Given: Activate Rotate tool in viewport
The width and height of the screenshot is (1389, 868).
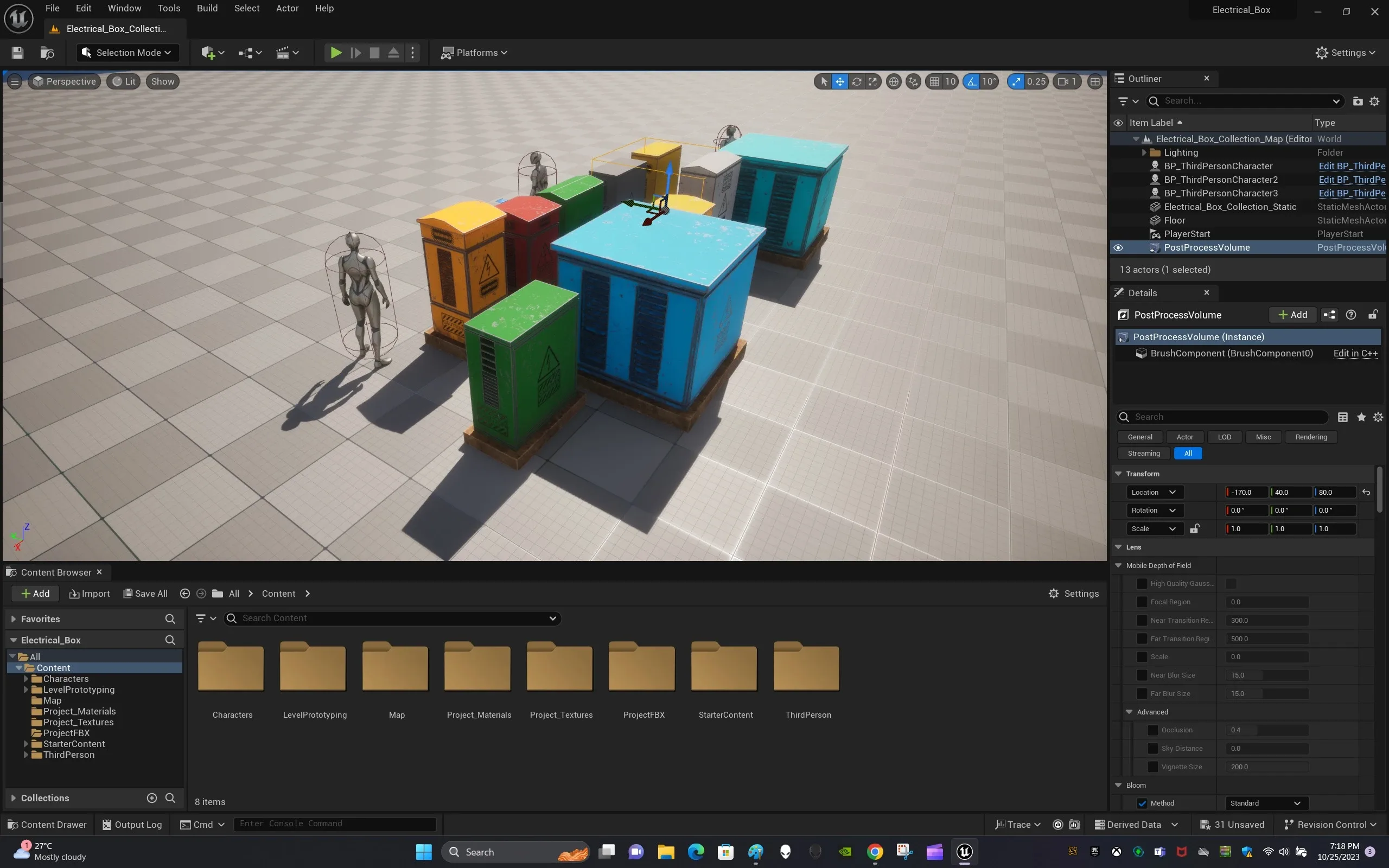Looking at the screenshot, I should (x=856, y=81).
